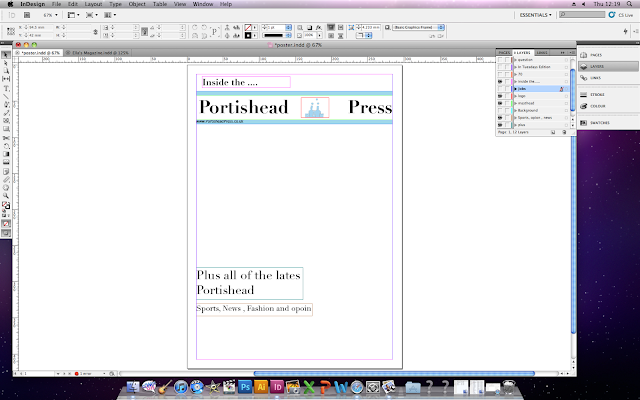640x400 pixels.
Task: Toggle visibility of the plus layer
Action: 500,125
